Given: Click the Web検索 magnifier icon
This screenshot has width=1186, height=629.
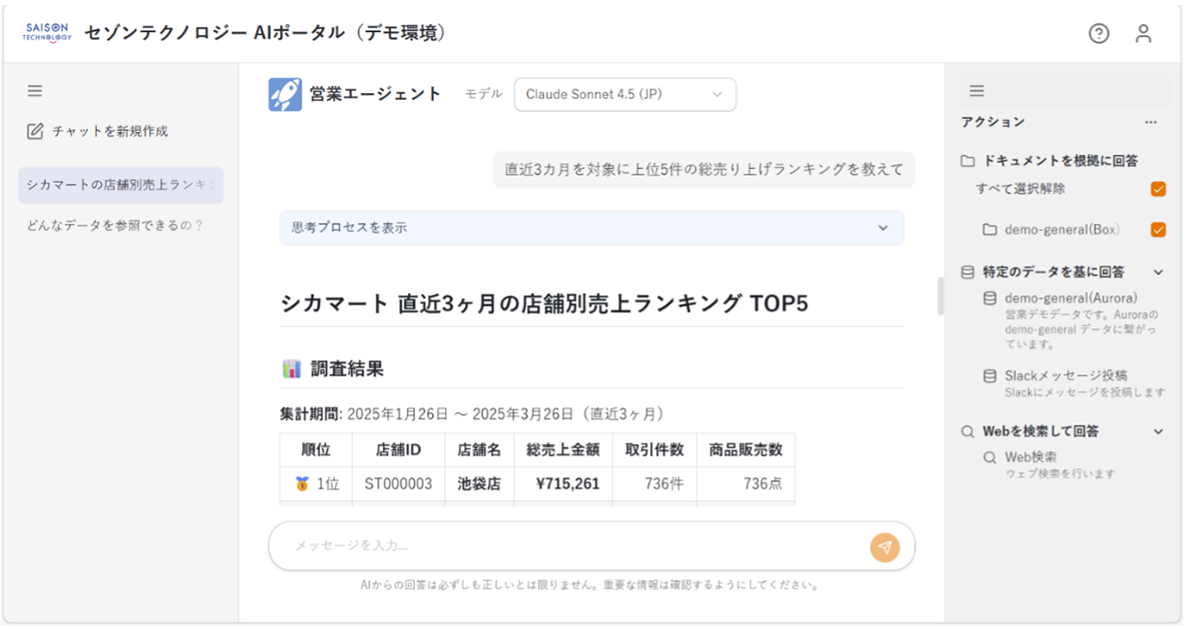Looking at the screenshot, I should click(989, 457).
